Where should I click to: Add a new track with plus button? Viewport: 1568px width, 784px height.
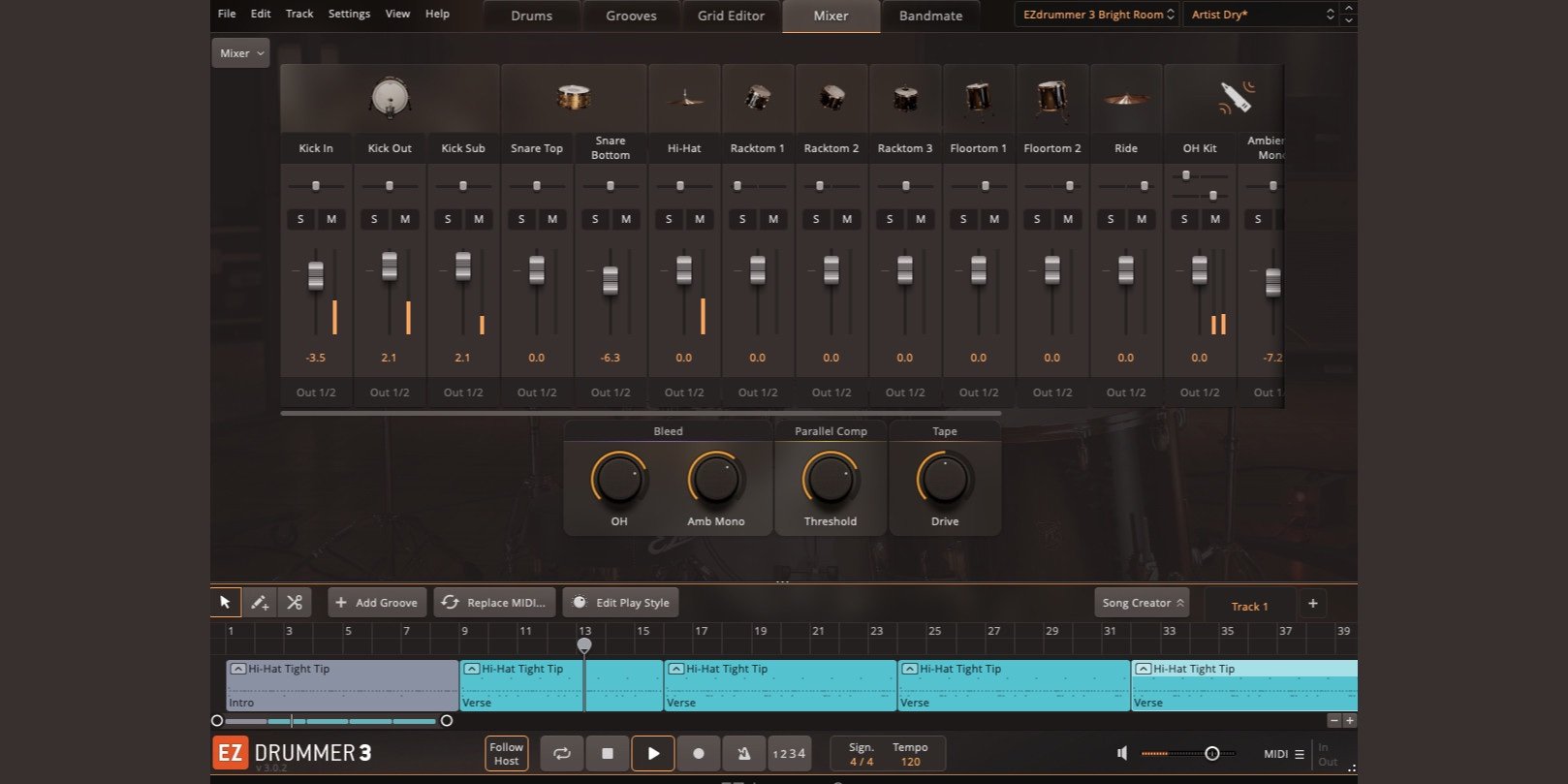(x=1312, y=604)
